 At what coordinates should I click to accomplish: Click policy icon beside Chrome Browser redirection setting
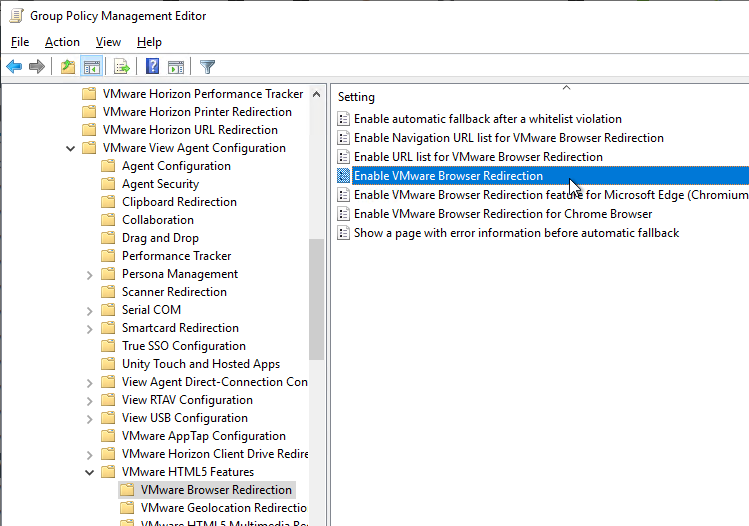[x=343, y=214]
